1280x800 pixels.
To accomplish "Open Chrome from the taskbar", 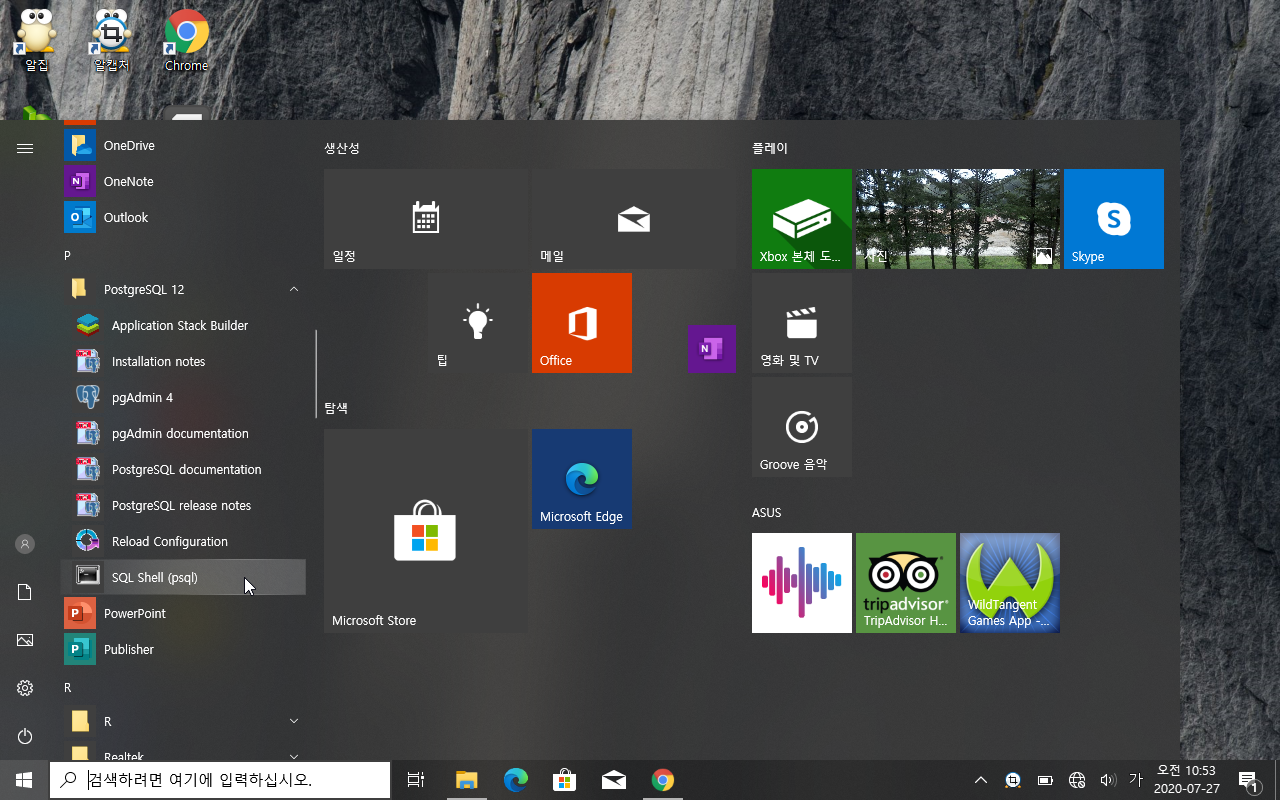I will (662, 780).
